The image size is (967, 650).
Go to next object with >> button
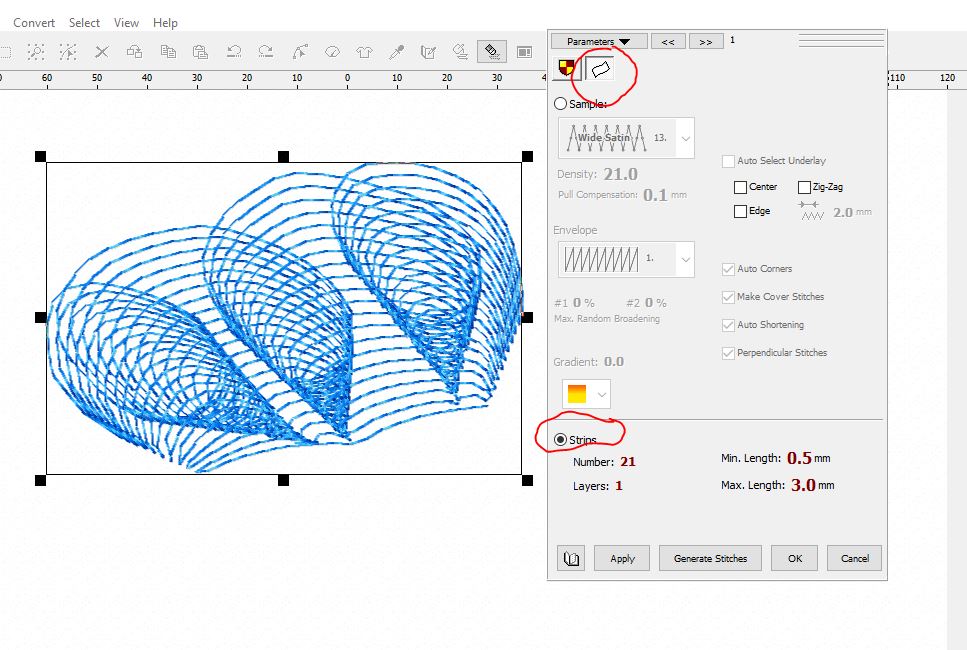tap(706, 41)
